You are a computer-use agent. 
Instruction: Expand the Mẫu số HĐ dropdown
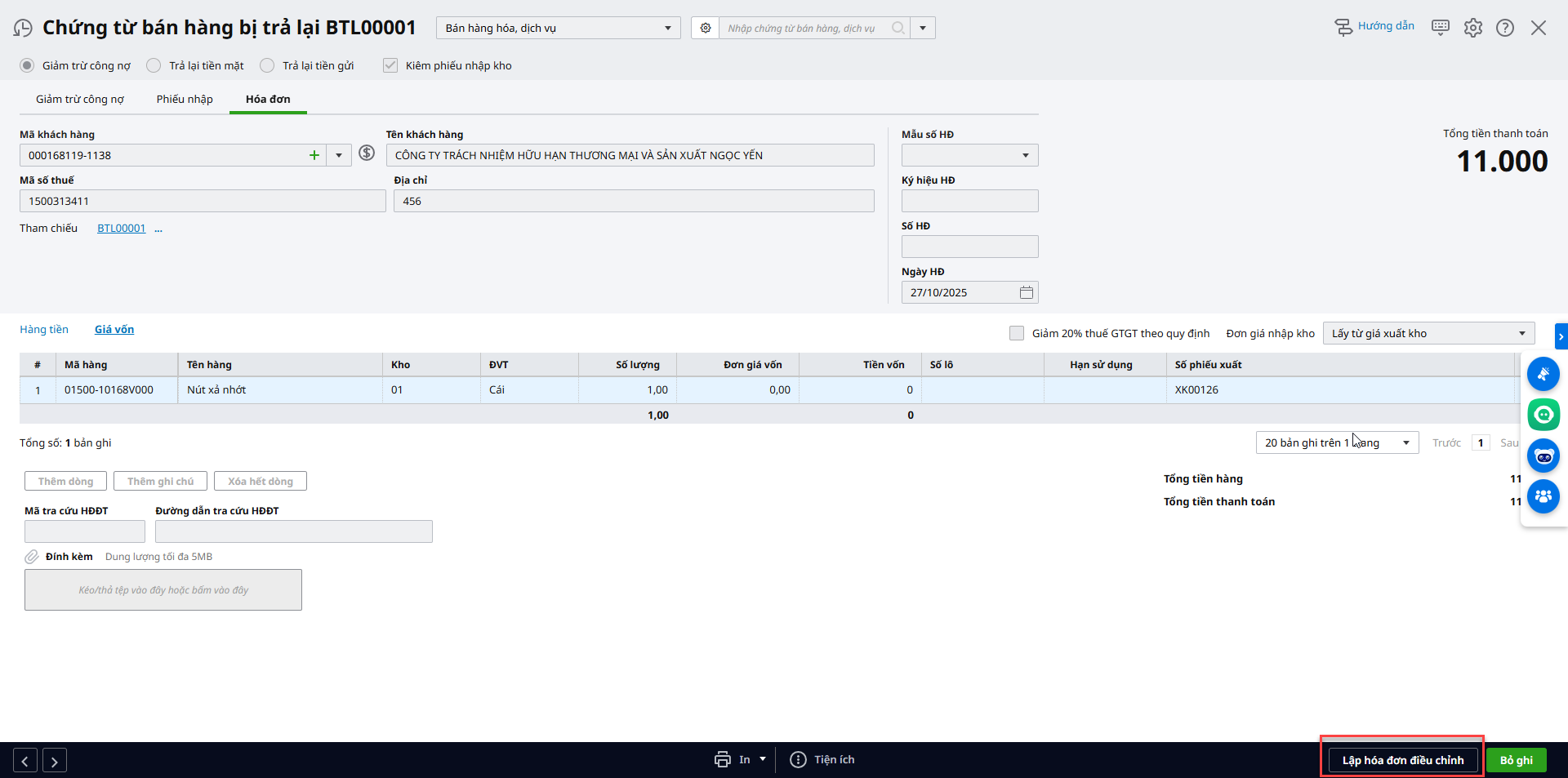click(1025, 155)
